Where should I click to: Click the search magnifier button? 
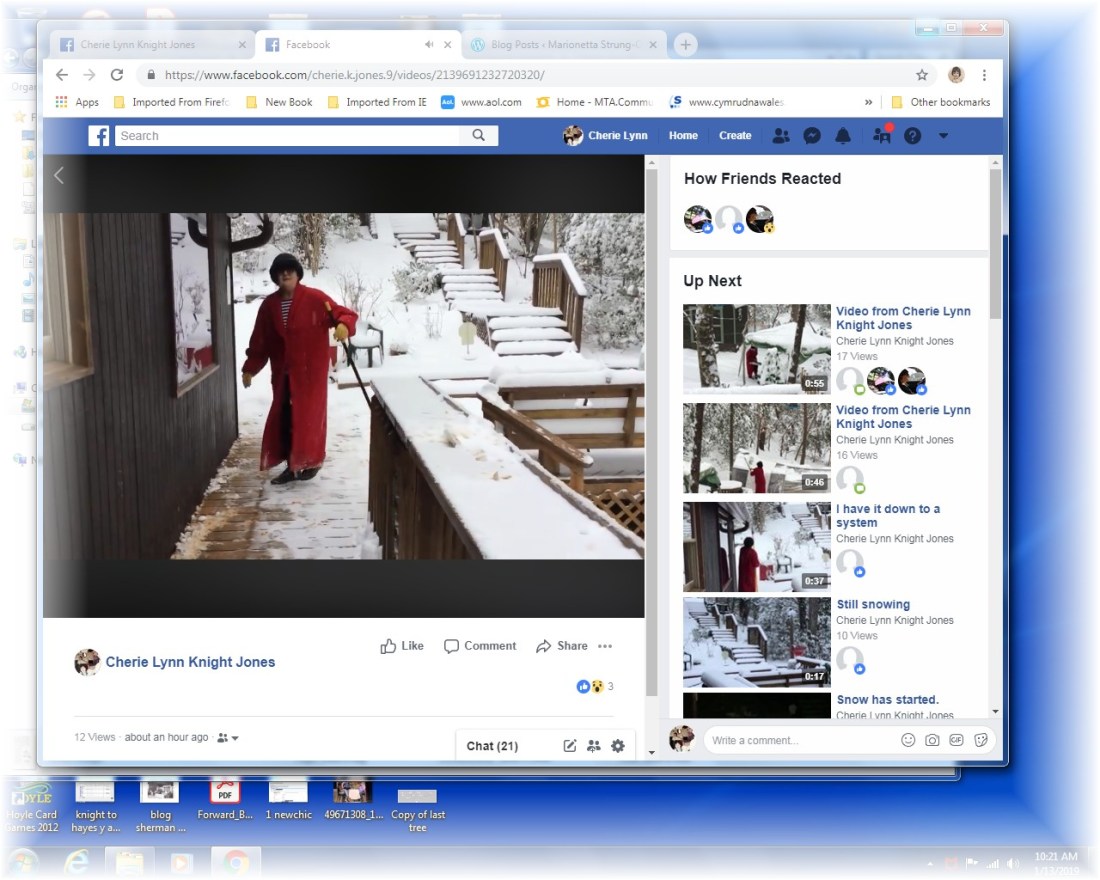tap(479, 136)
